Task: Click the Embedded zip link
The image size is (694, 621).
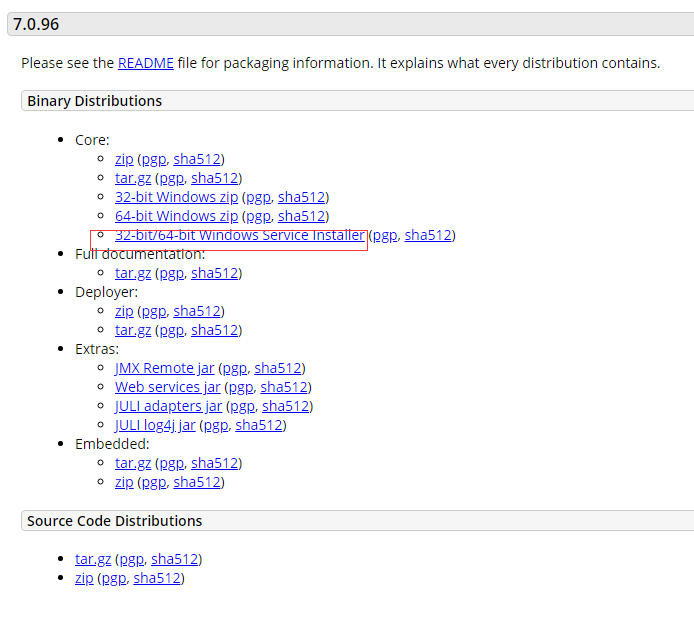Action: point(124,482)
